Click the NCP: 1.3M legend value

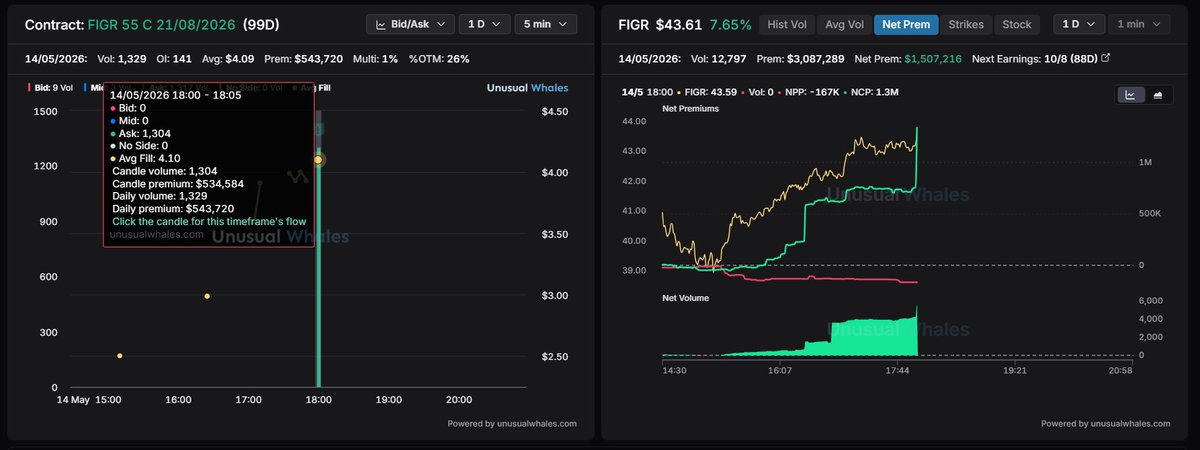coord(877,93)
